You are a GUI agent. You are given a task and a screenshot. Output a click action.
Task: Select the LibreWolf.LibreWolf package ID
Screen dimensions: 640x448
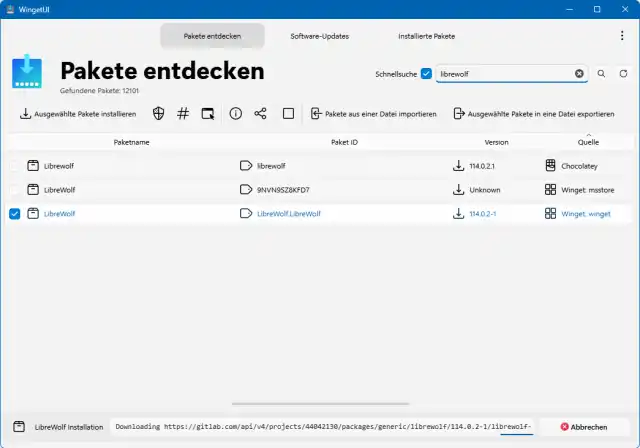(289, 213)
